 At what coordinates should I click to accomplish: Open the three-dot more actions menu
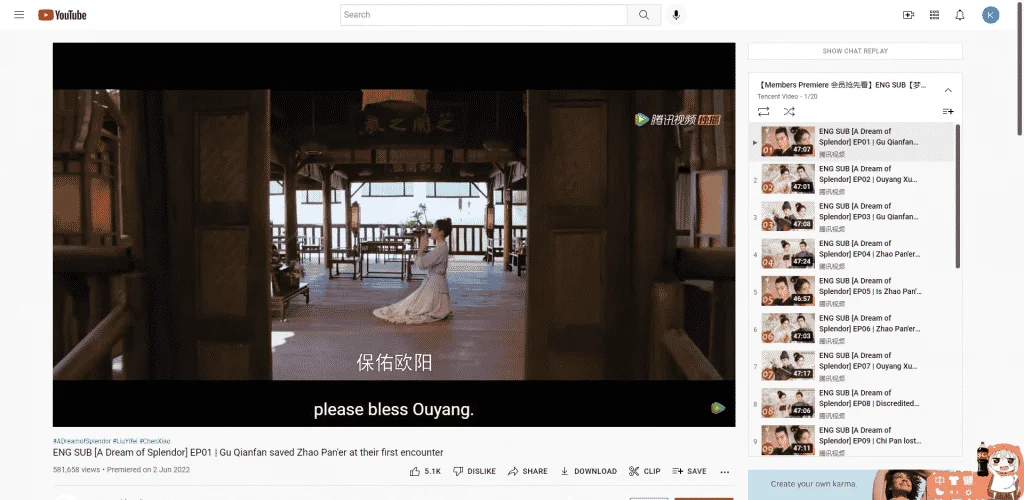pyautogui.click(x=725, y=471)
